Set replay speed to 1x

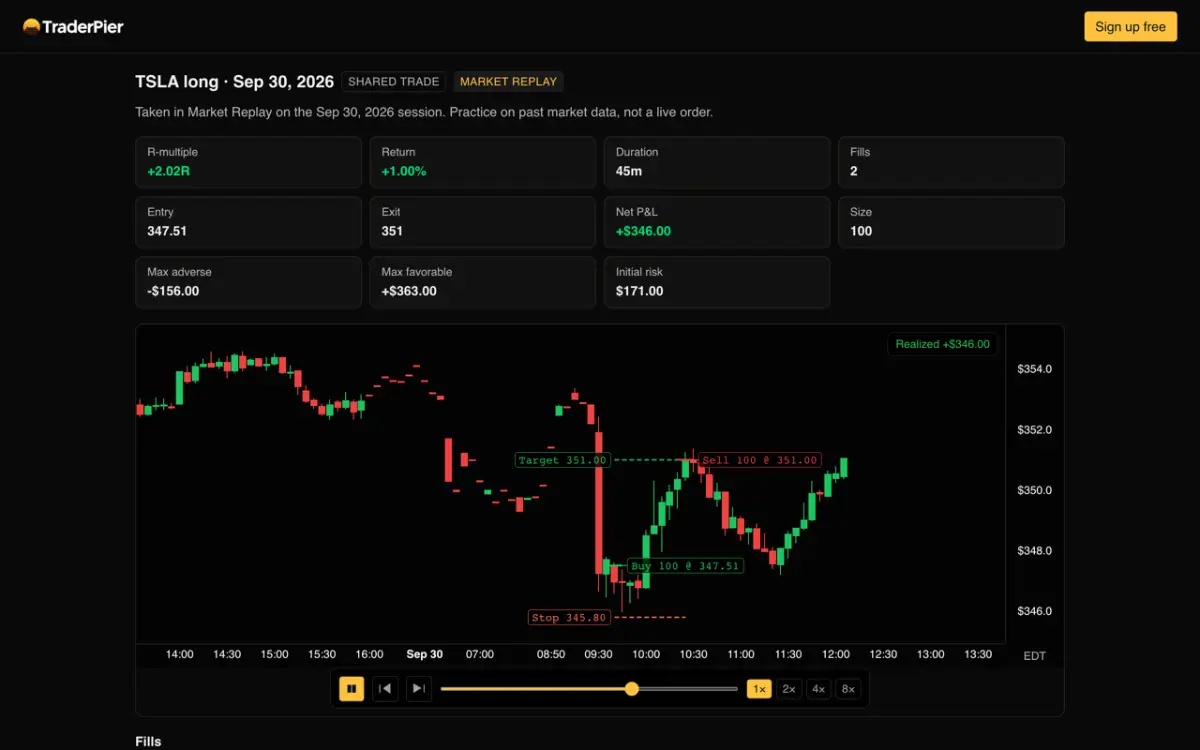tap(759, 688)
